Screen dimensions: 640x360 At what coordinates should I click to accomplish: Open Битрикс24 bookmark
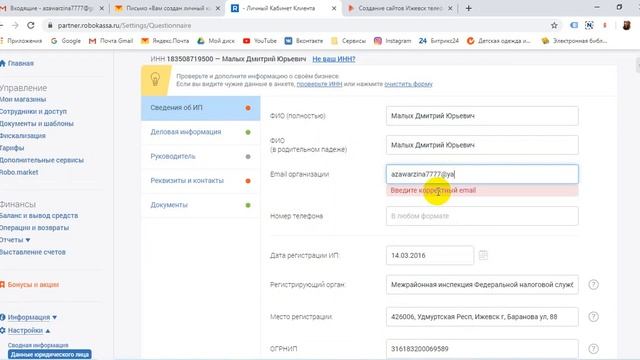point(439,41)
